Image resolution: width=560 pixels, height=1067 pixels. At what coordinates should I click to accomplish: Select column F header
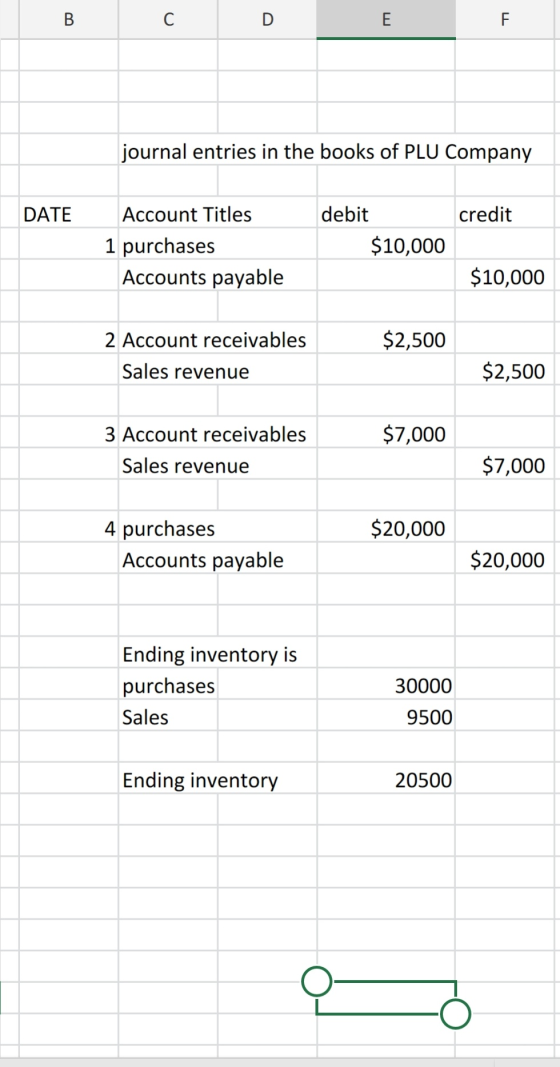click(504, 19)
